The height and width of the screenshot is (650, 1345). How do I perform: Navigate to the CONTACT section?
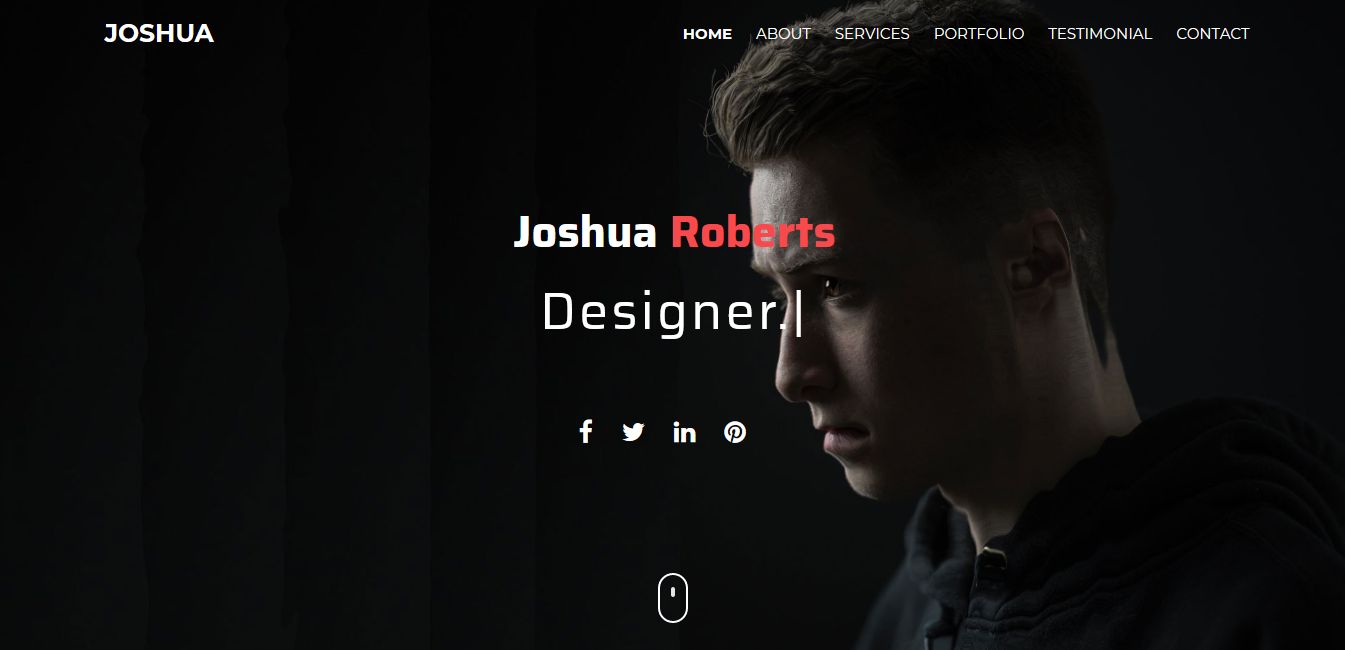click(x=1213, y=34)
